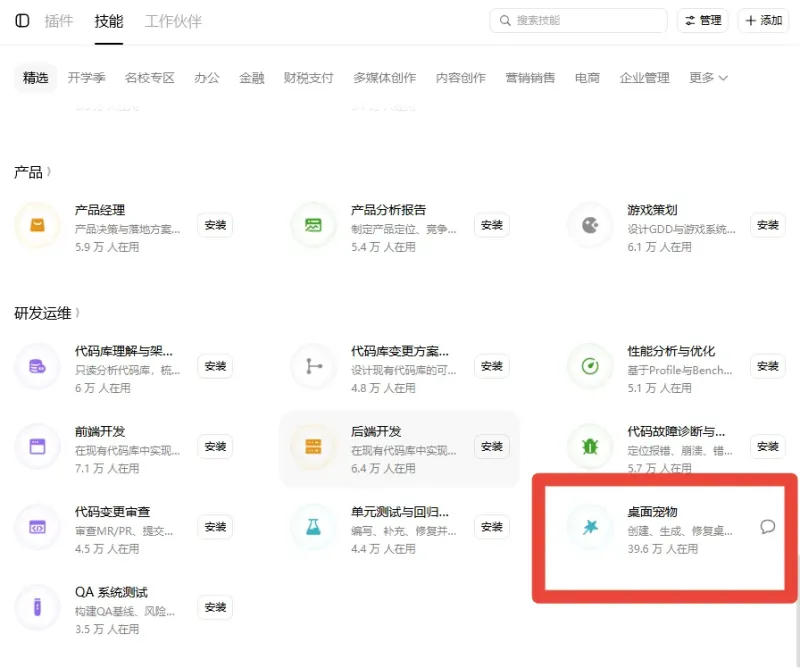Switch to the 技能 tab
Viewport: 800px width, 668px height.
[109, 21]
